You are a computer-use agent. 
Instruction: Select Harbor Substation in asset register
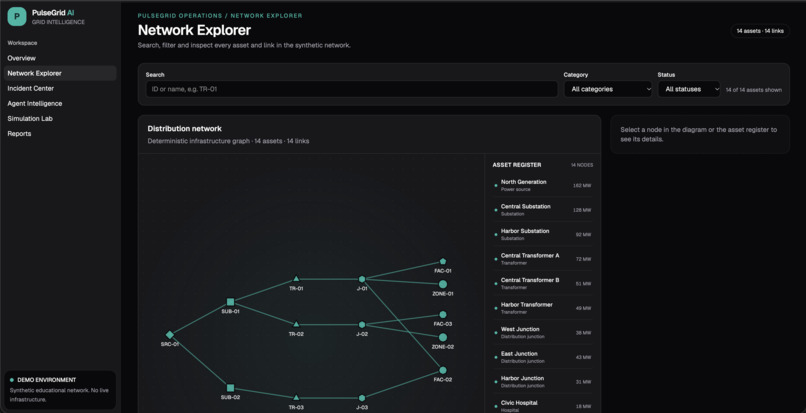click(x=543, y=235)
